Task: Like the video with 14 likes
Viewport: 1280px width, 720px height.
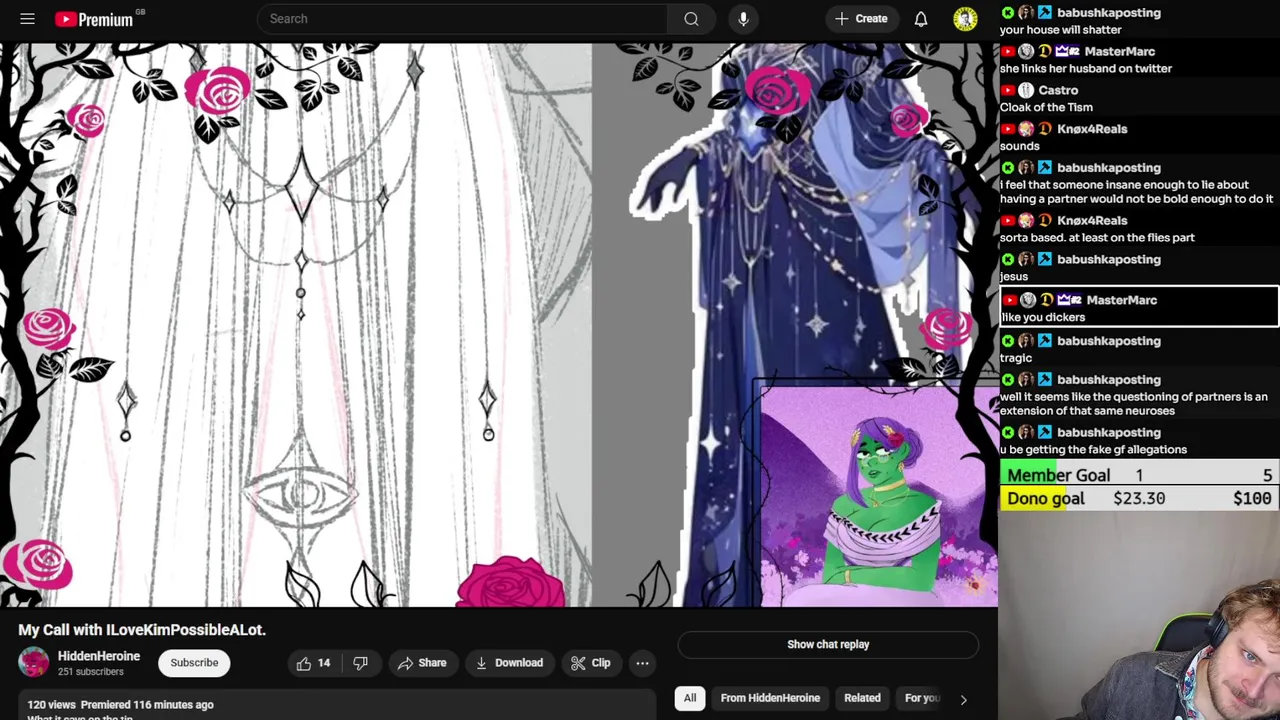Action: 313,663
